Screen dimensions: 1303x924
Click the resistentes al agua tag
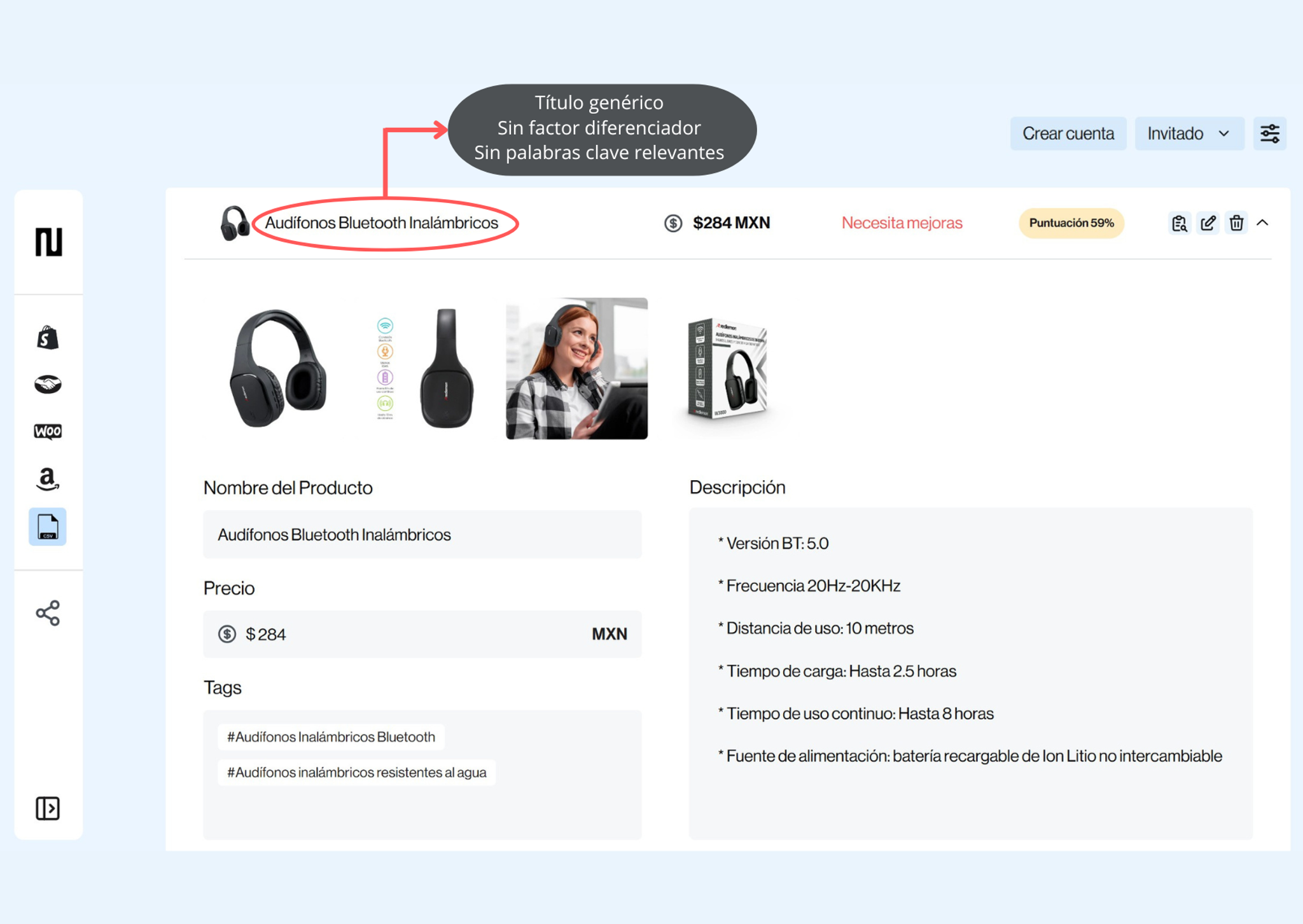(x=356, y=773)
